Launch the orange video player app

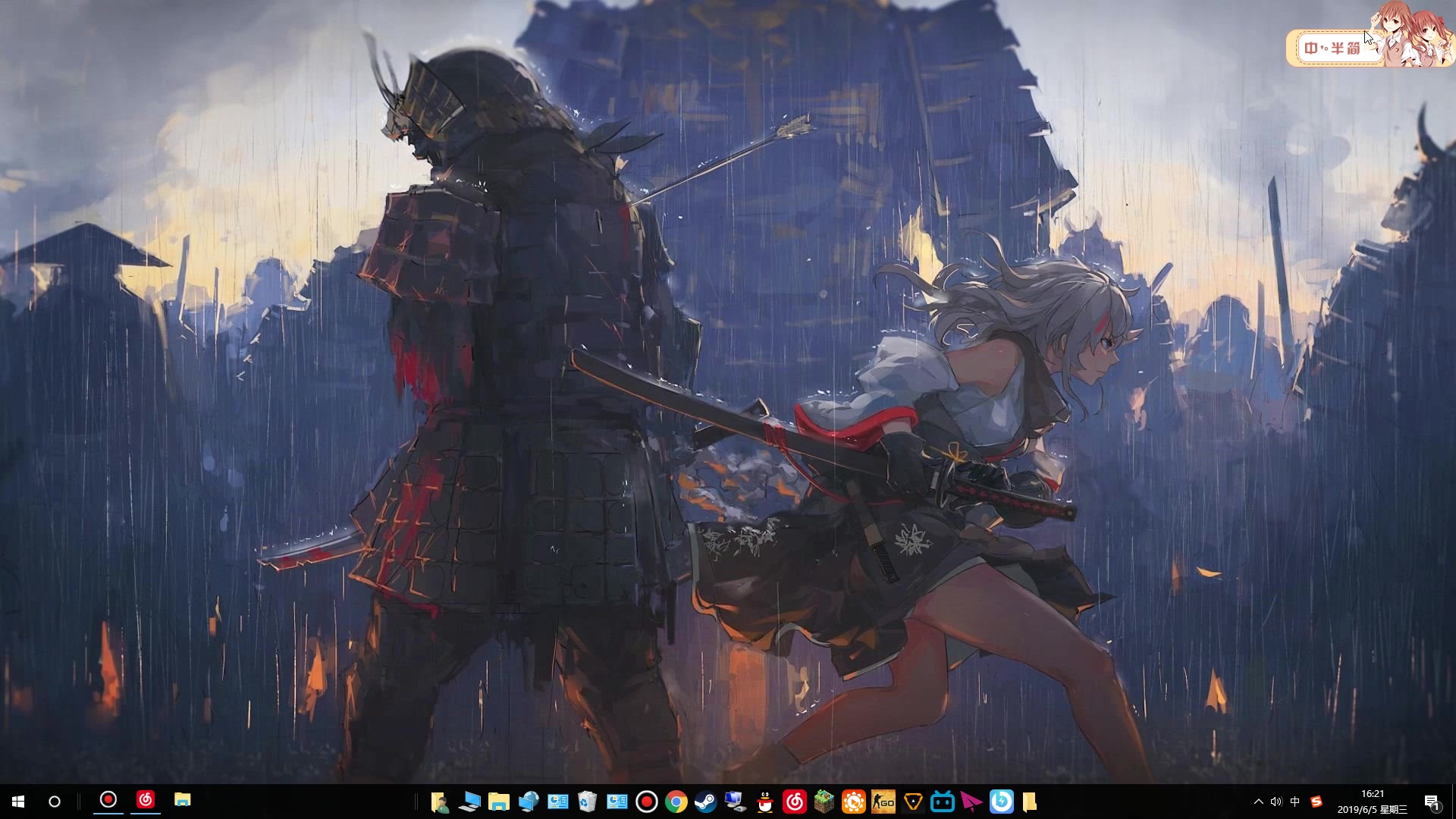point(853,802)
